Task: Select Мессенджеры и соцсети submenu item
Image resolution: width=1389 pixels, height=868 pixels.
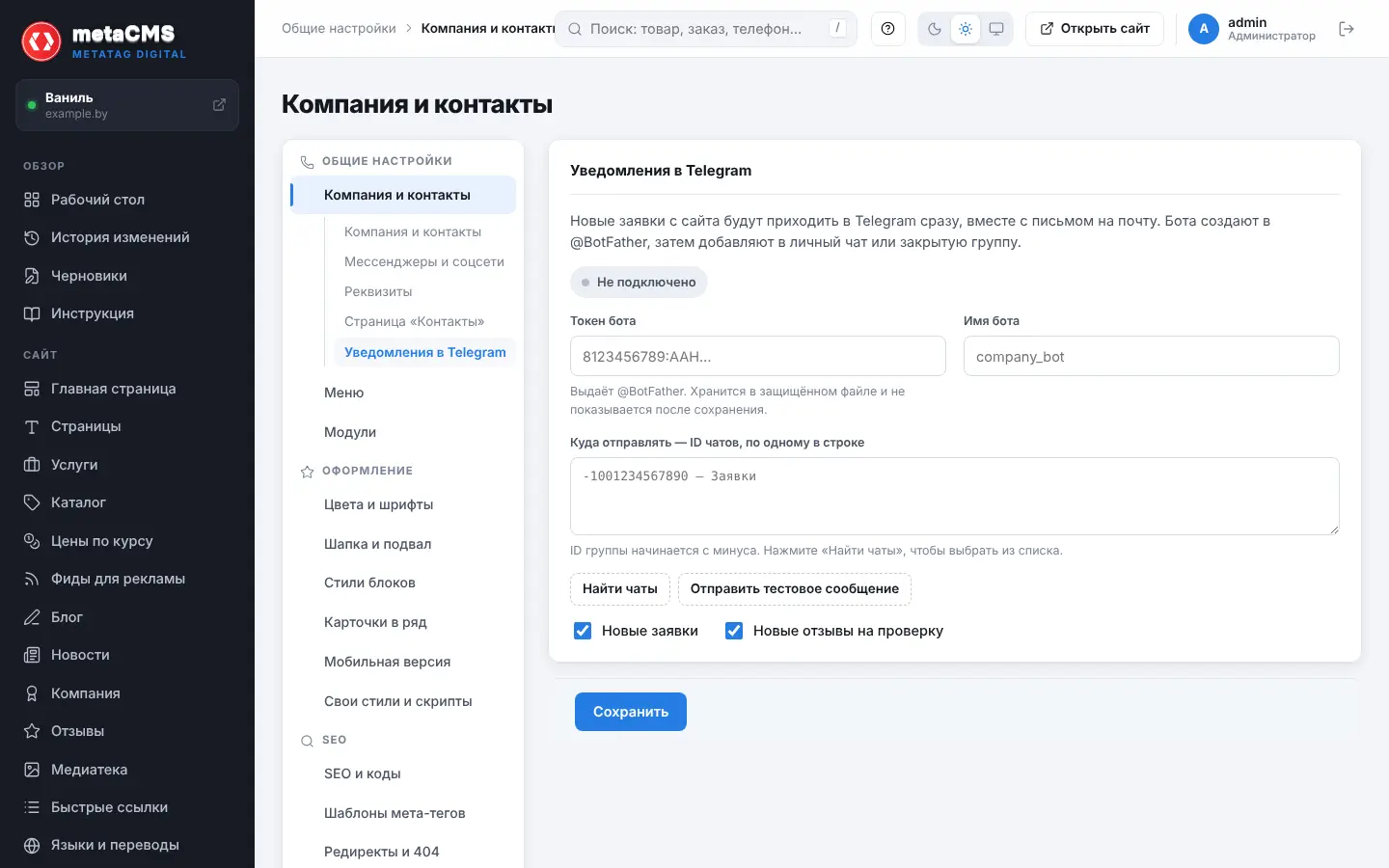Action: pos(424,261)
